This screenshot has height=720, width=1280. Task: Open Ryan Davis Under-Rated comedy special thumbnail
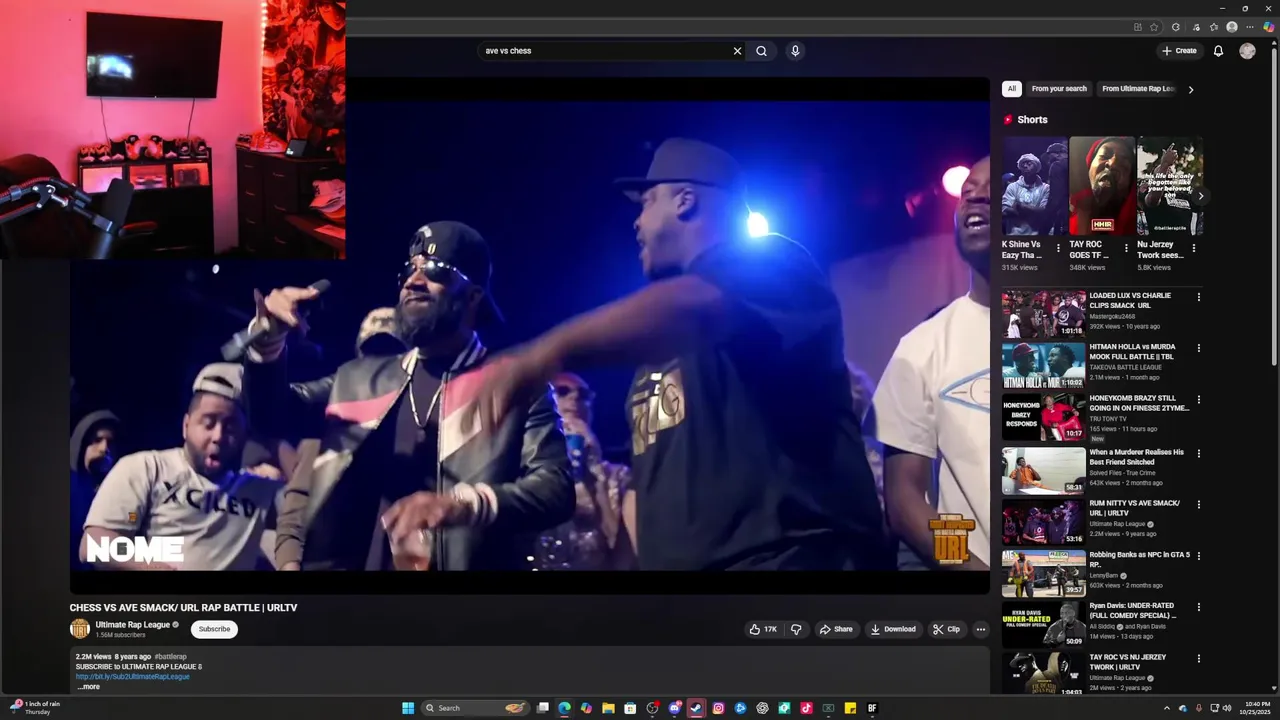coord(1043,624)
